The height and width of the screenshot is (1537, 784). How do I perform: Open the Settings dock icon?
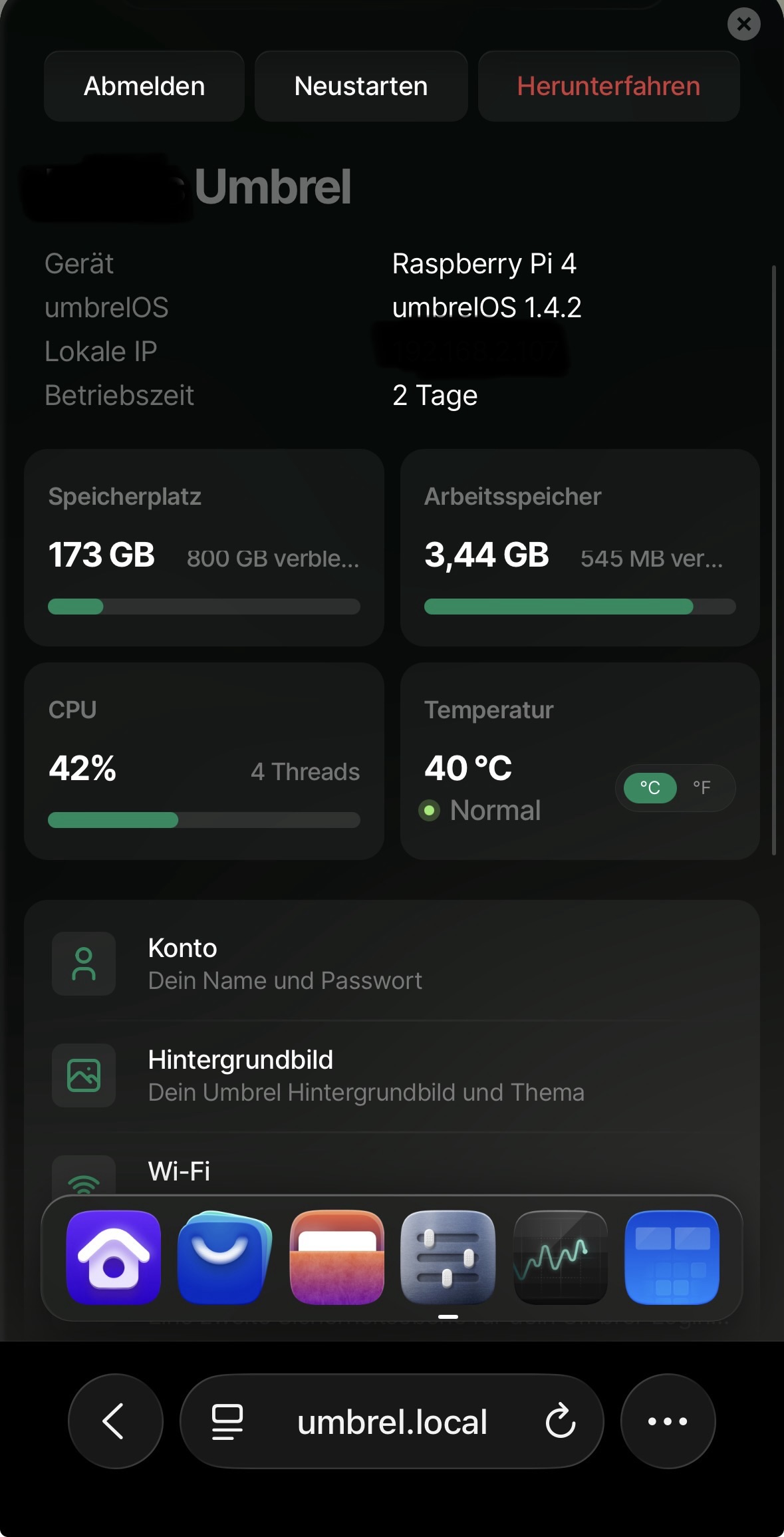448,1257
